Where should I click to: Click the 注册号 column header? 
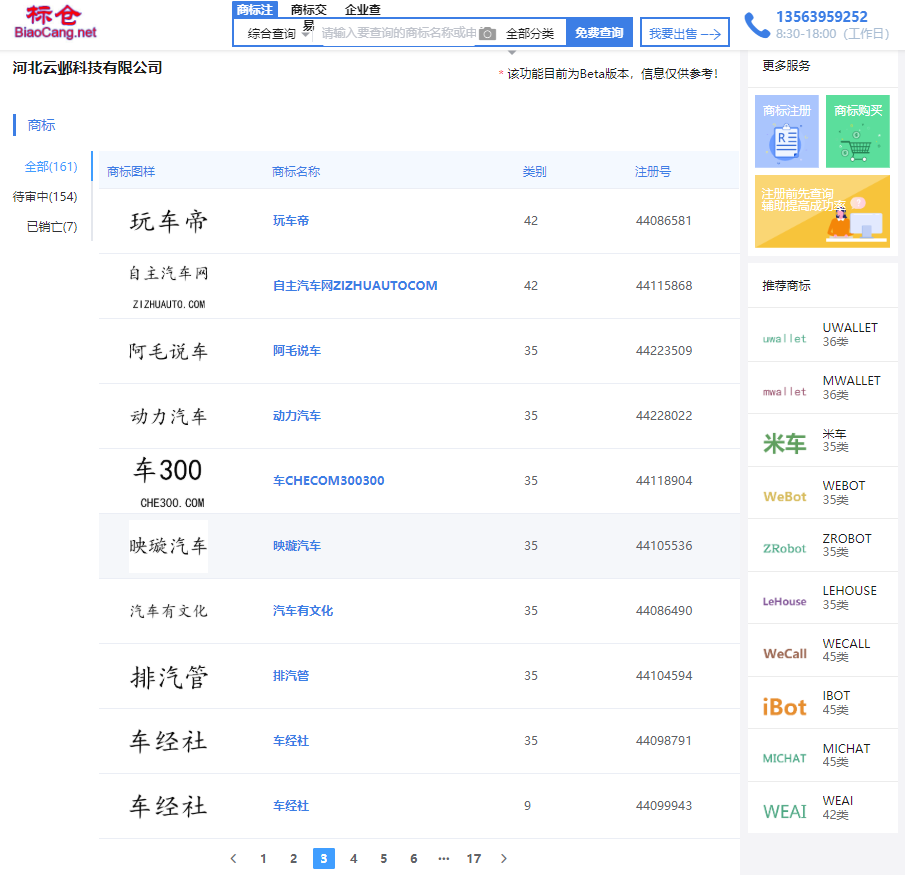pyautogui.click(x=653, y=171)
